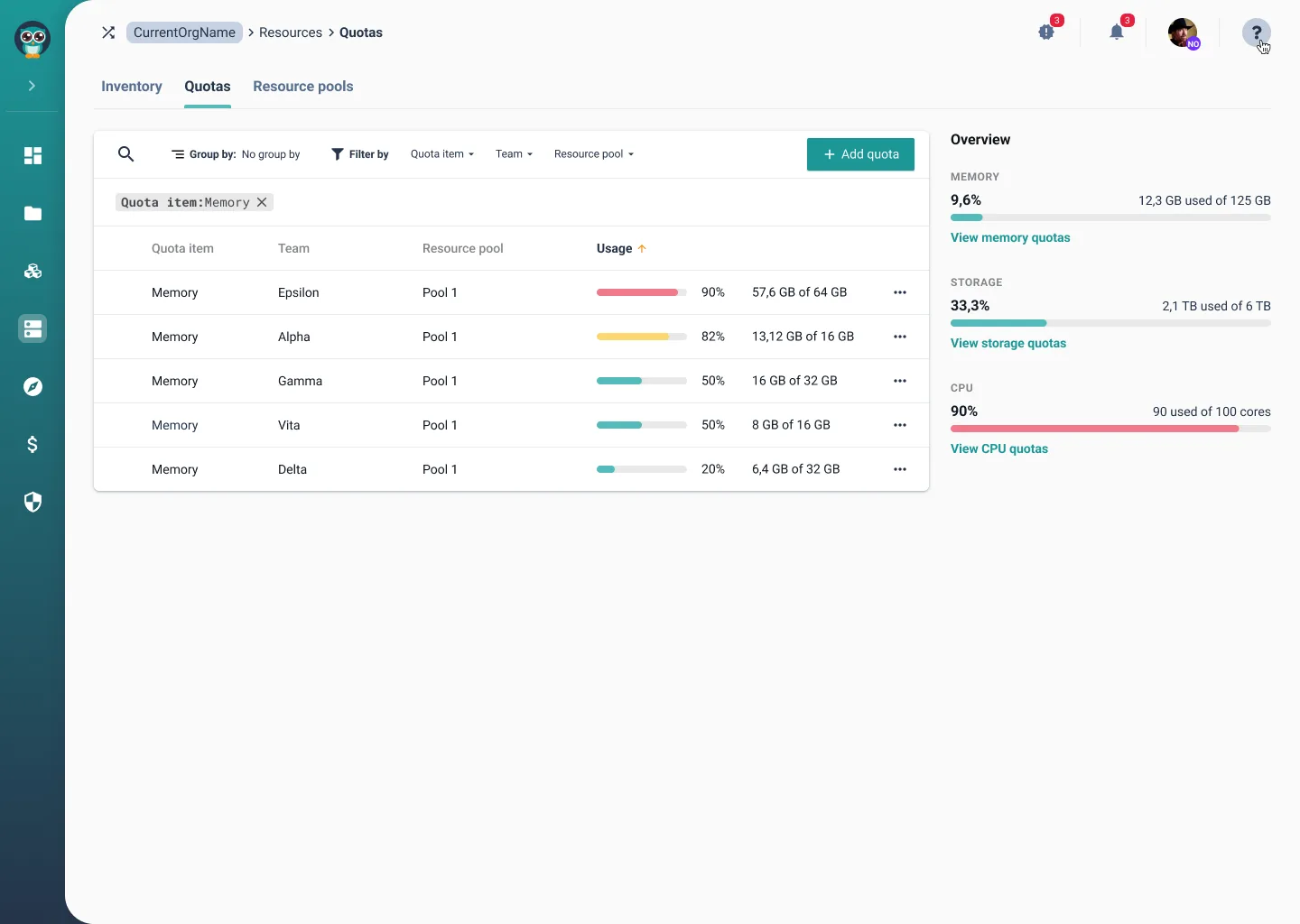Open the folder icon in the sidebar
1300x924 pixels.
click(32, 213)
